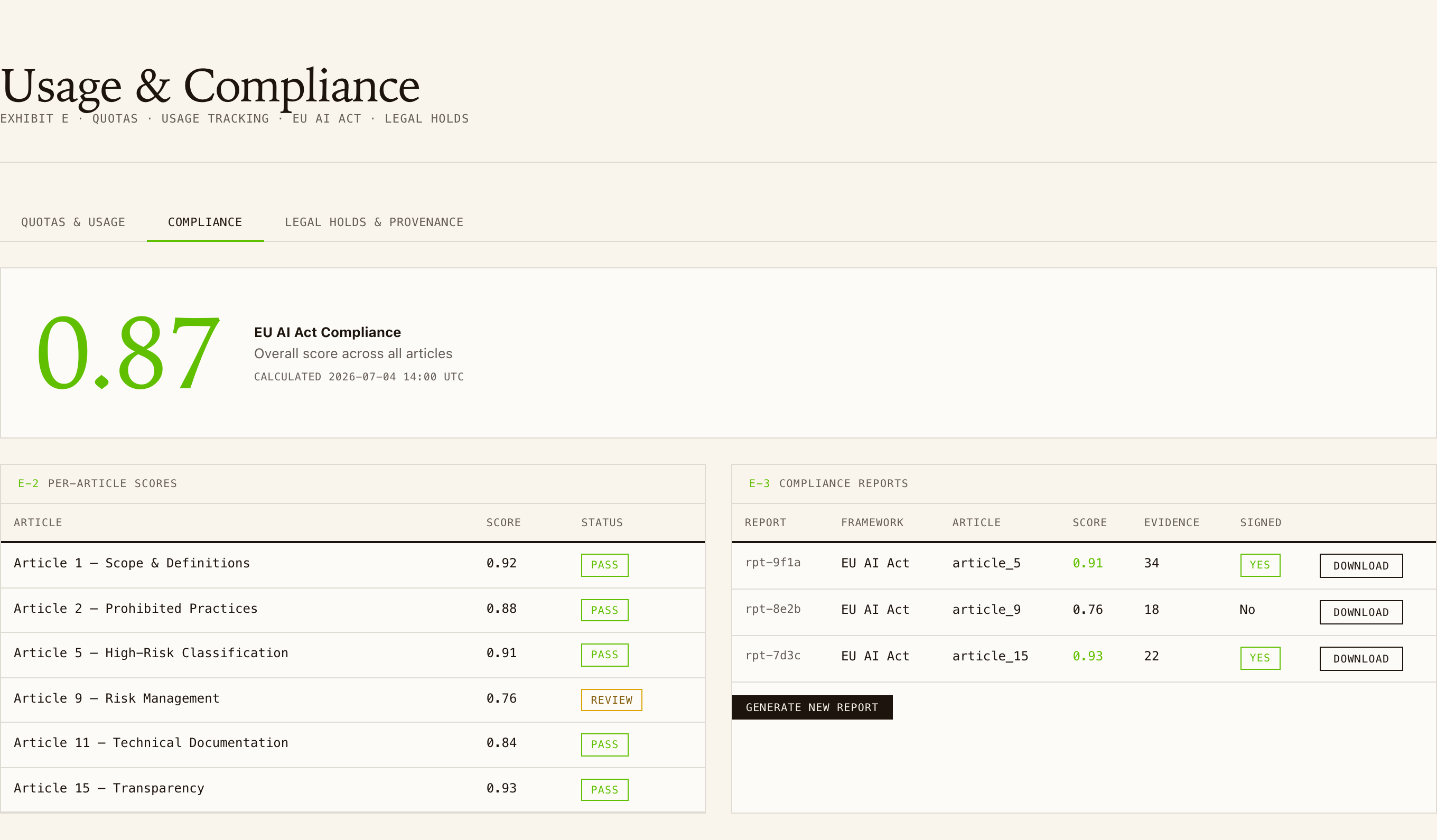Click score 0.76 for rpt-8e2b

(x=1087, y=610)
